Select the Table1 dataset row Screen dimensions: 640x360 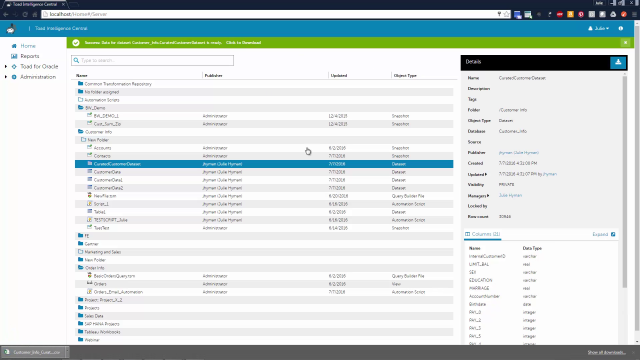264,212
